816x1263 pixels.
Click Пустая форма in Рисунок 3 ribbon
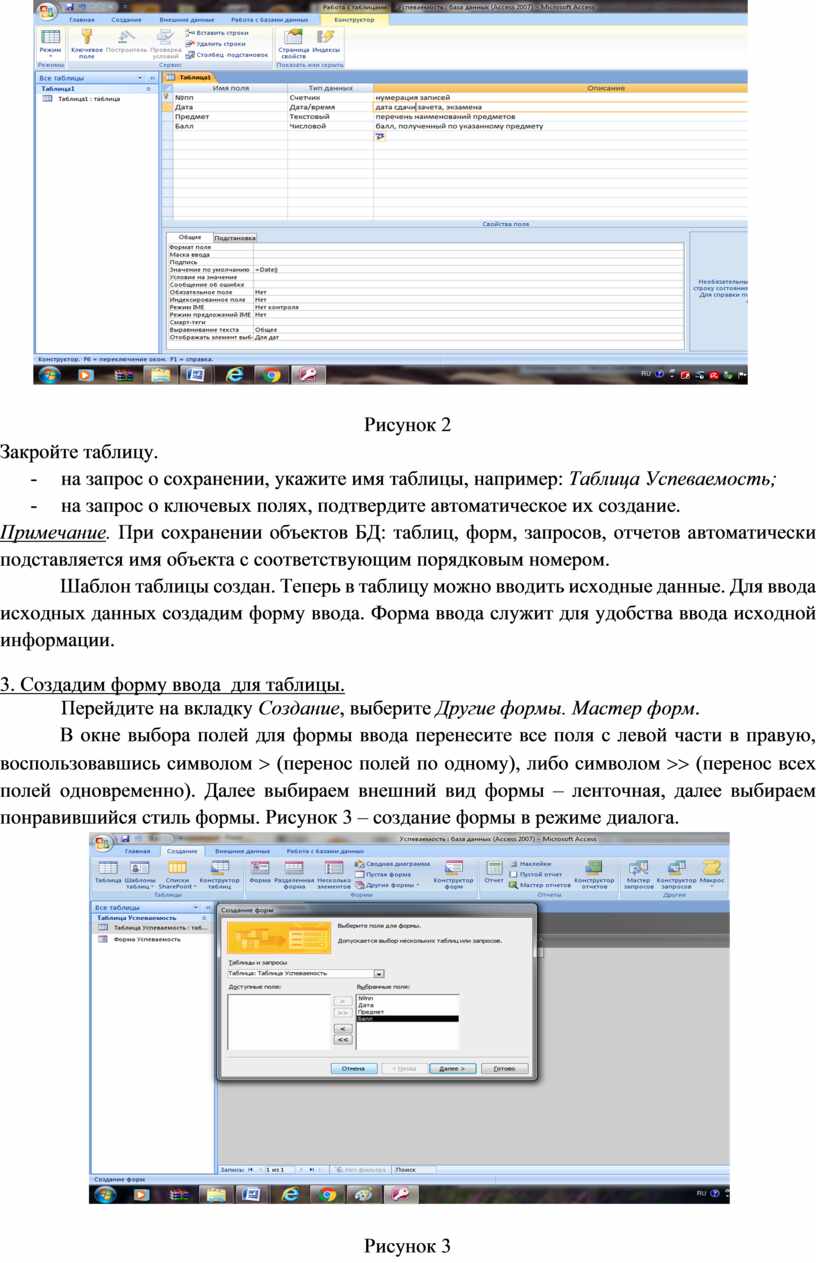[381, 874]
